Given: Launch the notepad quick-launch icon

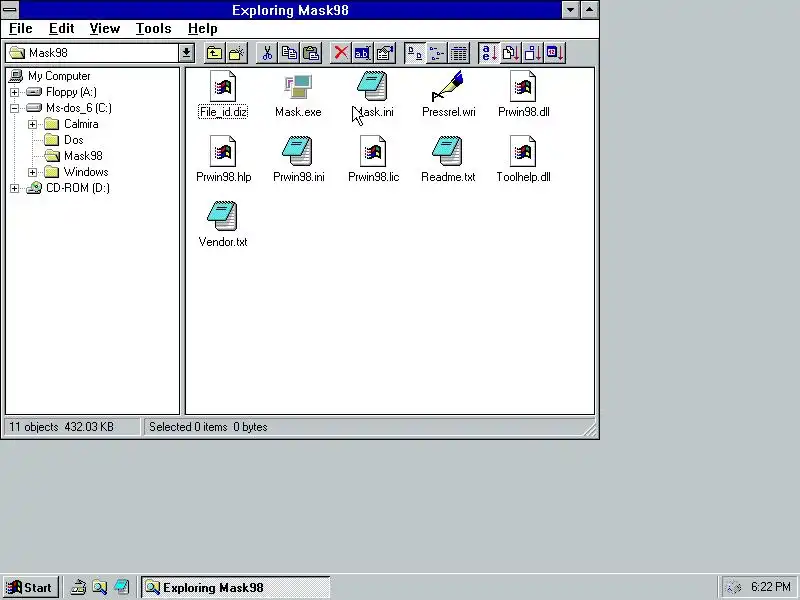Looking at the screenshot, I should pyautogui.click(x=121, y=588).
